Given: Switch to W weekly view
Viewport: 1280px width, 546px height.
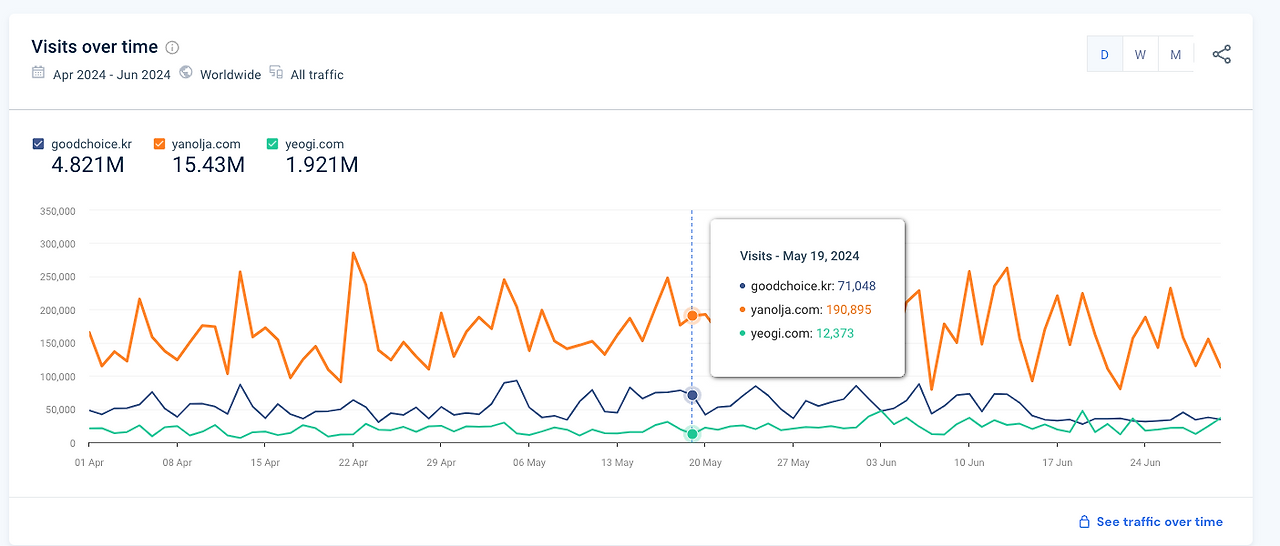Looking at the screenshot, I should [1140, 55].
